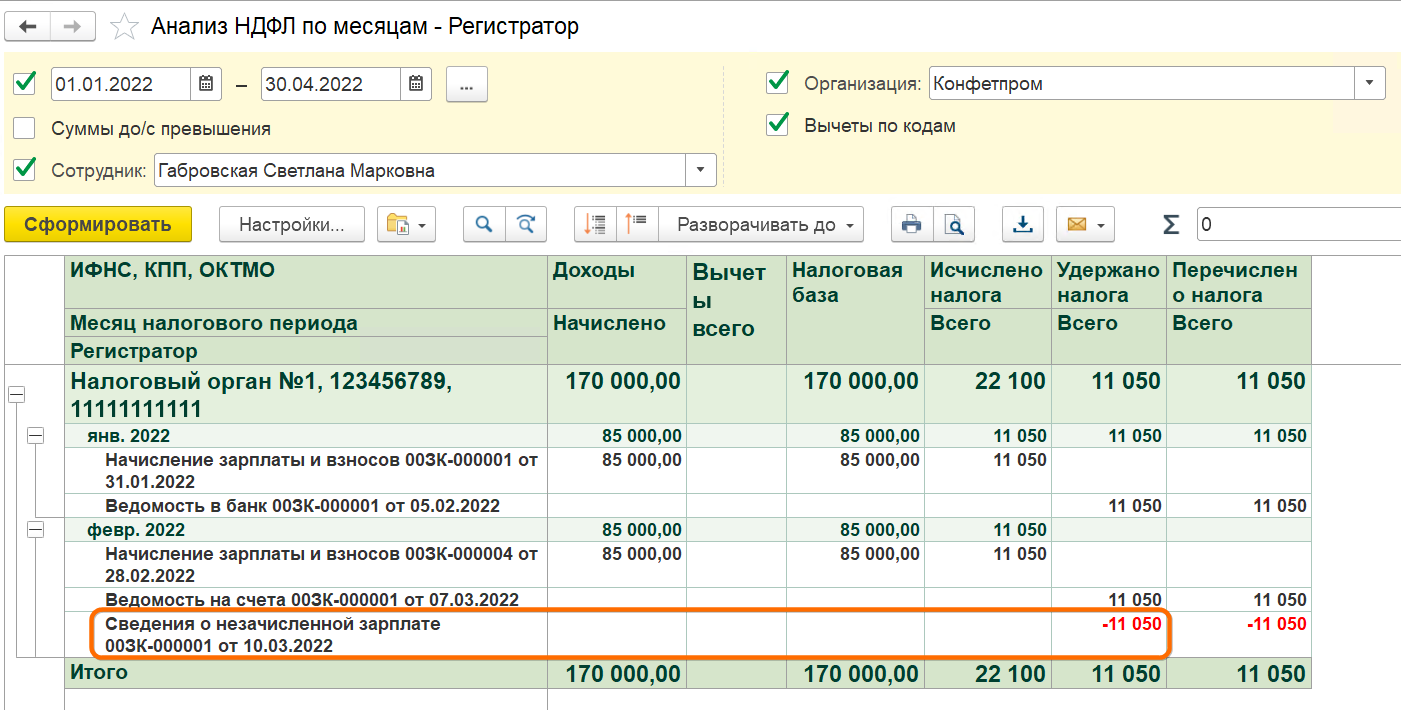The width and height of the screenshot is (1401, 710).
Task: Open calendar picker for end date 30.04.2022
Action: tap(415, 84)
